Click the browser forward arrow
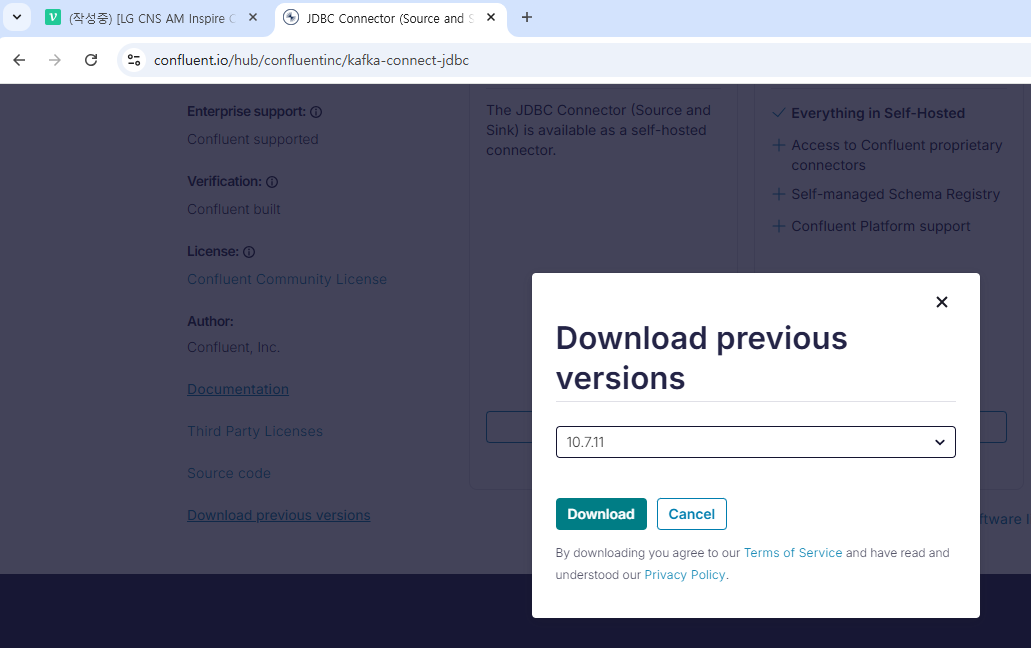This screenshot has width=1031, height=648. [55, 60]
